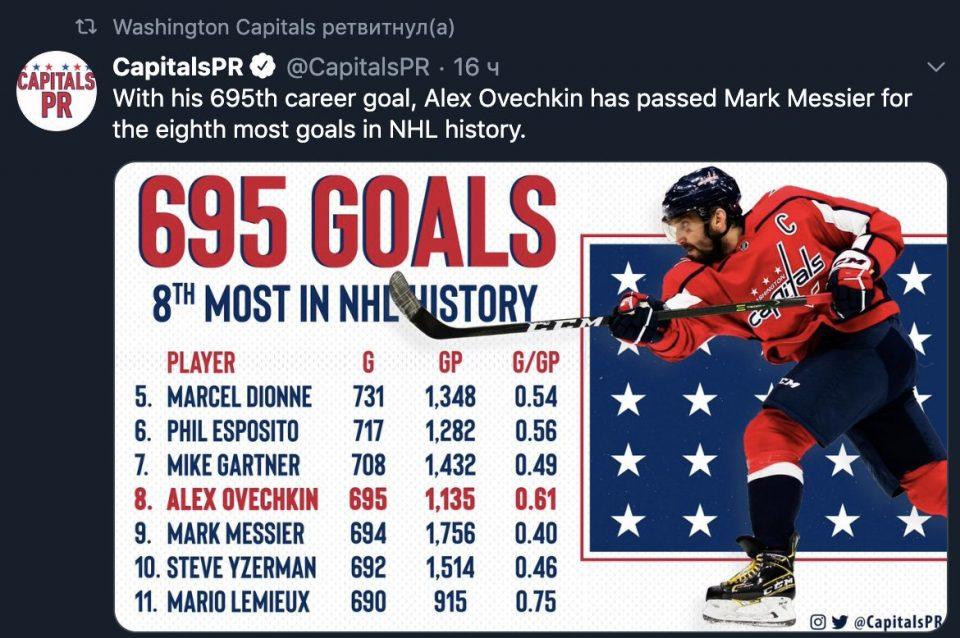This screenshot has height=638, width=960.
Task: Click the G/GP column header
Action: pyautogui.click(x=535, y=361)
